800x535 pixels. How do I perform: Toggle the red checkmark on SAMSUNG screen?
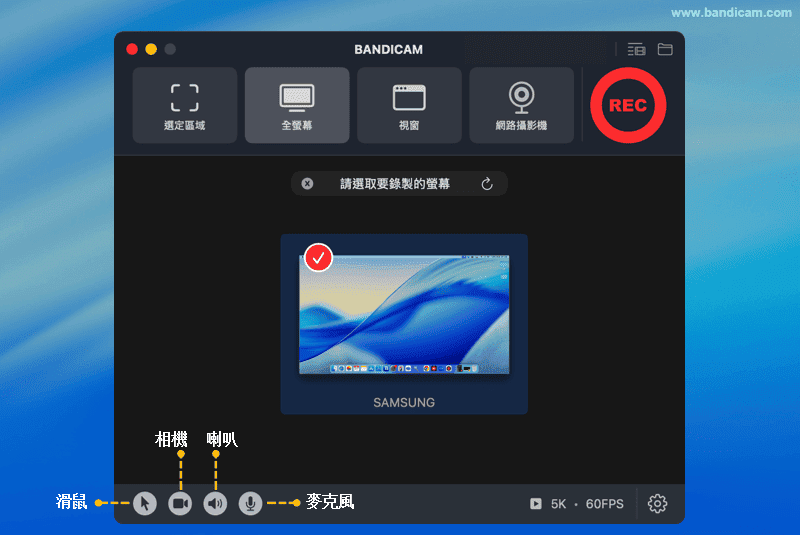318,258
